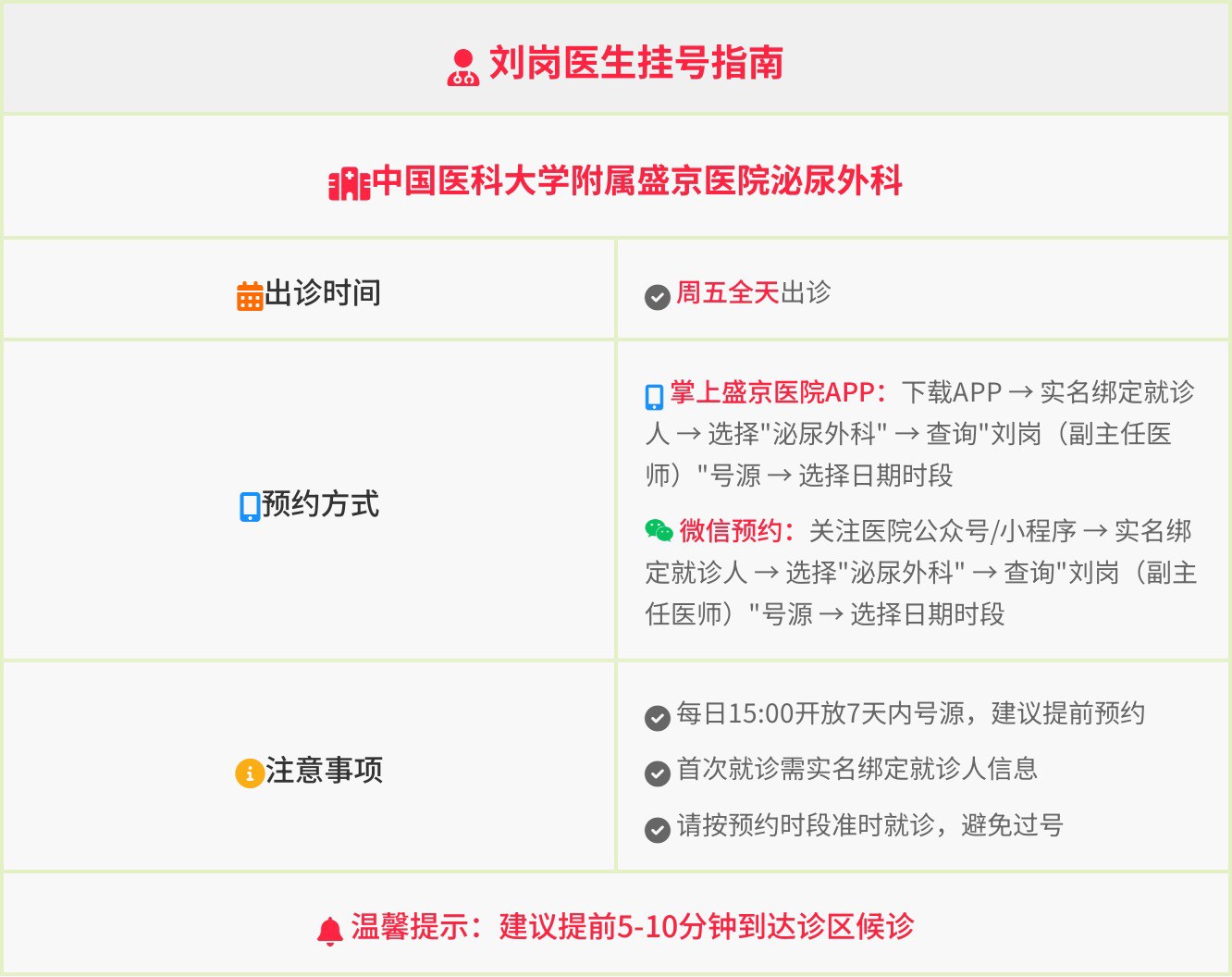1232x977 pixels.
Task: Click the 刘岗医生挂号指南 title
Action: [x=636, y=64]
